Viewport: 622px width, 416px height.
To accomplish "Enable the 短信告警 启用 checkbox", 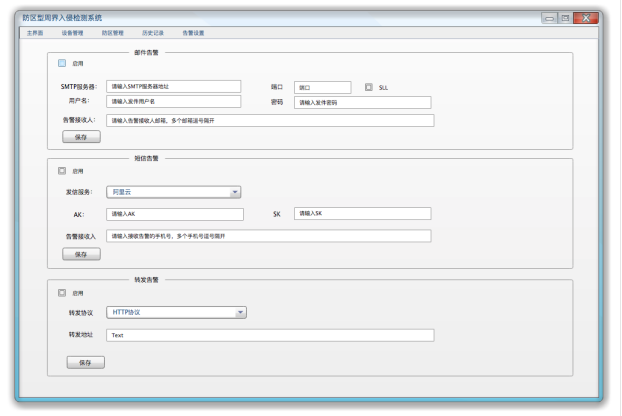I will [62, 170].
